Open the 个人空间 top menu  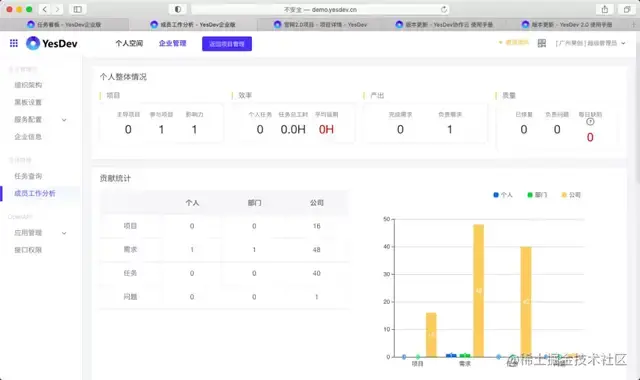[129, 43]
